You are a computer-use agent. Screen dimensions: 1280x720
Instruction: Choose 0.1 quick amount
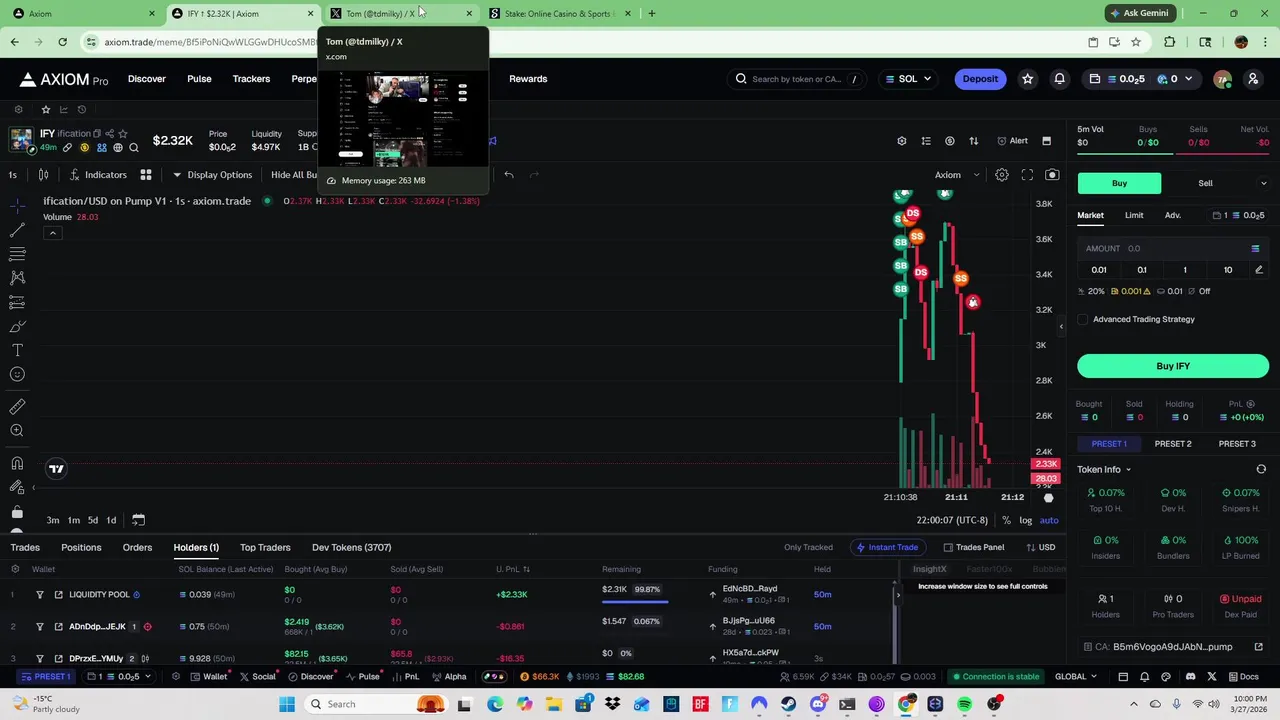(x=1142, y=270)
